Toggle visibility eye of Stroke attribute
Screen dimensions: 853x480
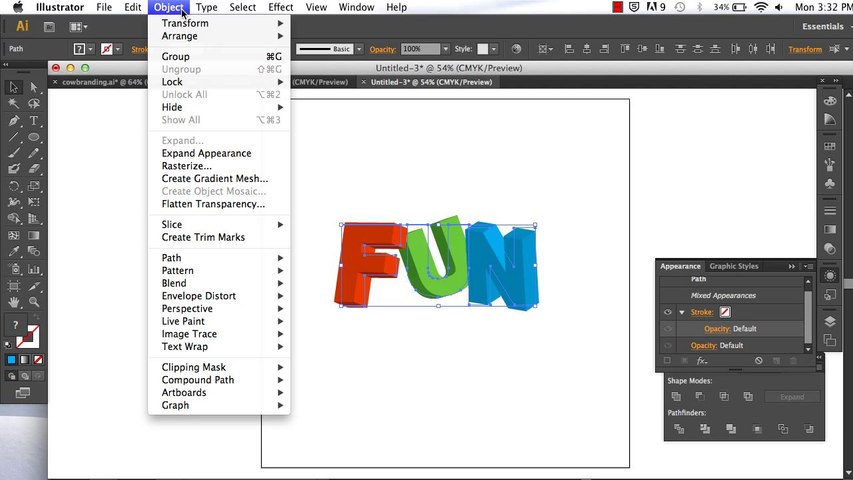coord(667,312)
